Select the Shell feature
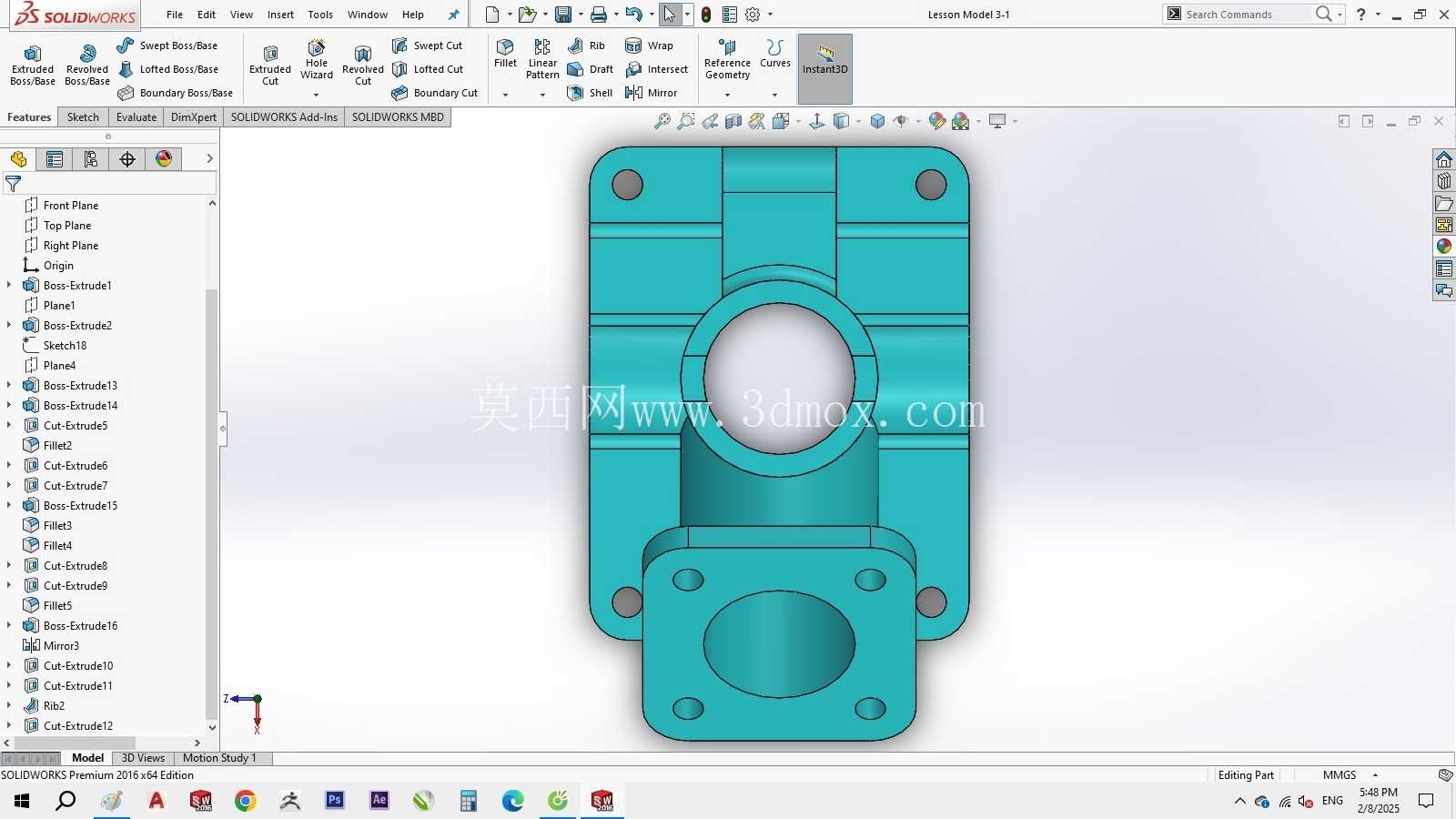 pyautogui.click(x=590, y=93)
